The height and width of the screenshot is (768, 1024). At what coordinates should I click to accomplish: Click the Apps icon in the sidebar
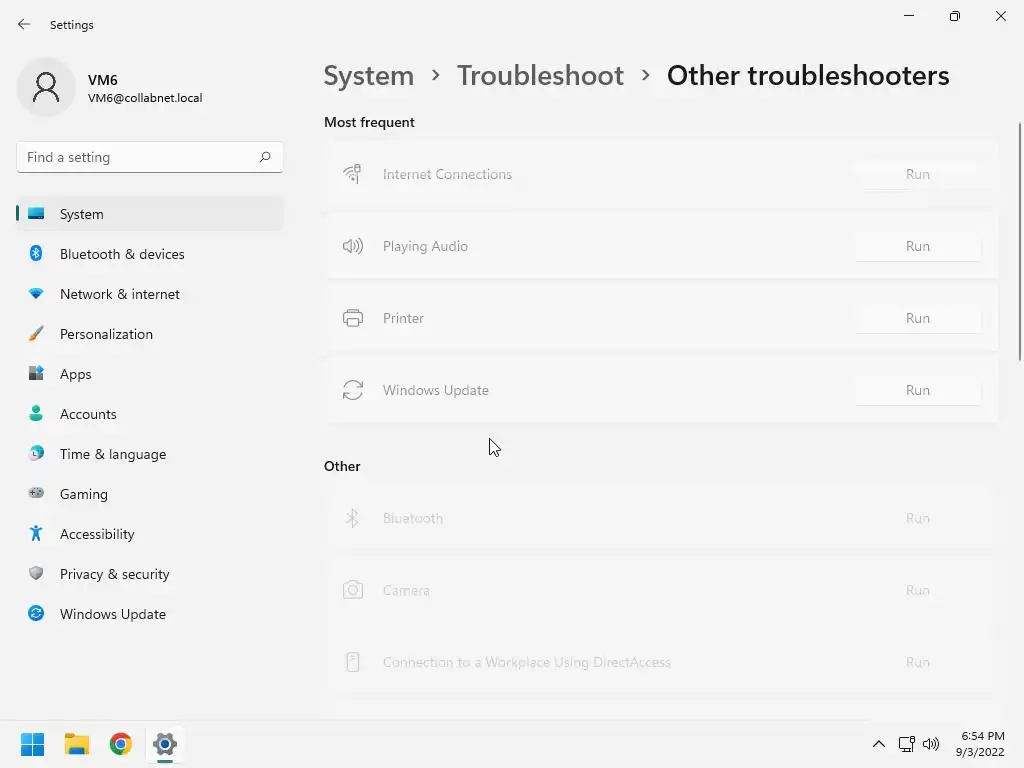[x=37, y=374]
